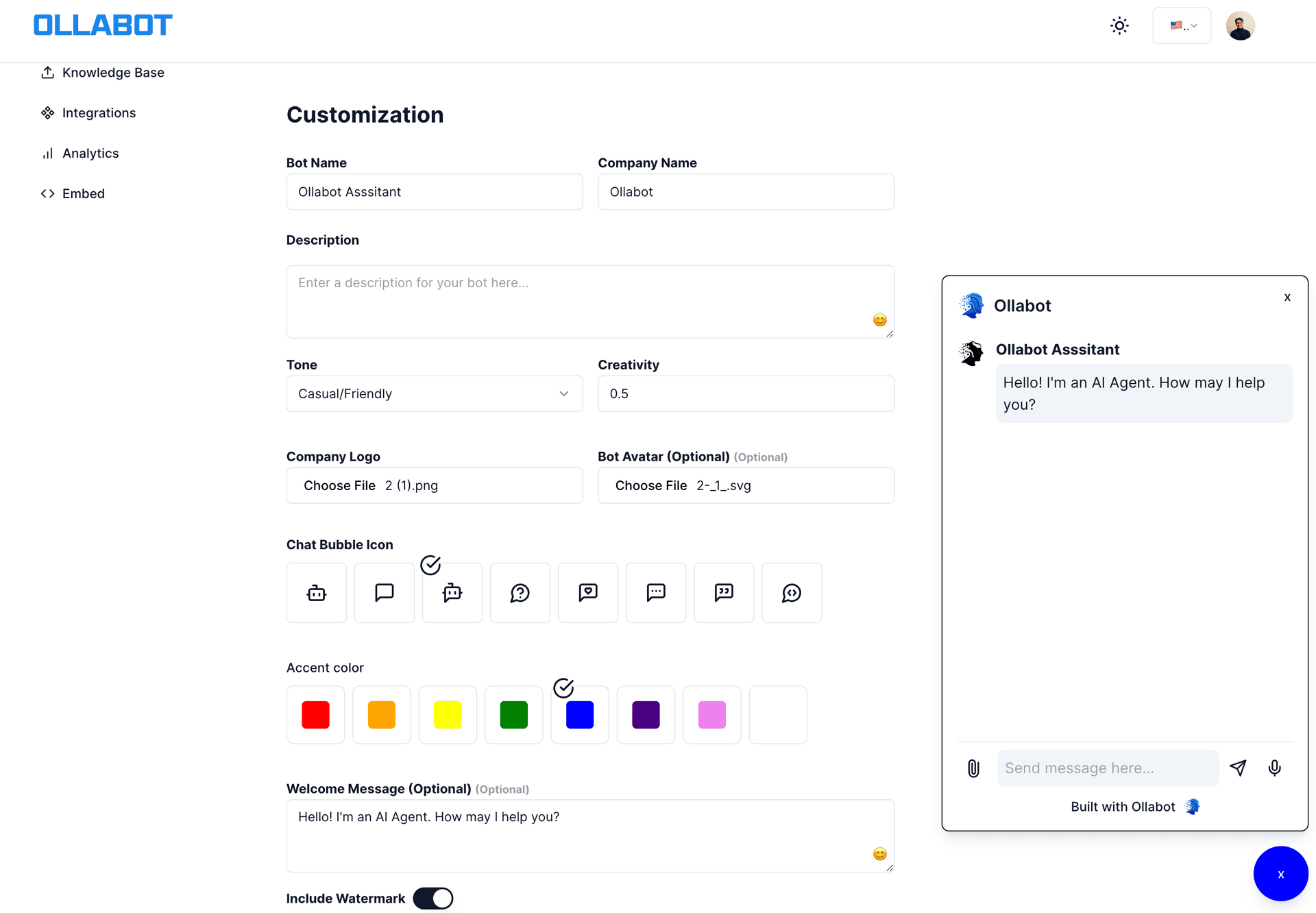The width and height of the screenshot is (1316, 913).
Task: Select the plain square message bubble icon
Action: pos(384,593)
